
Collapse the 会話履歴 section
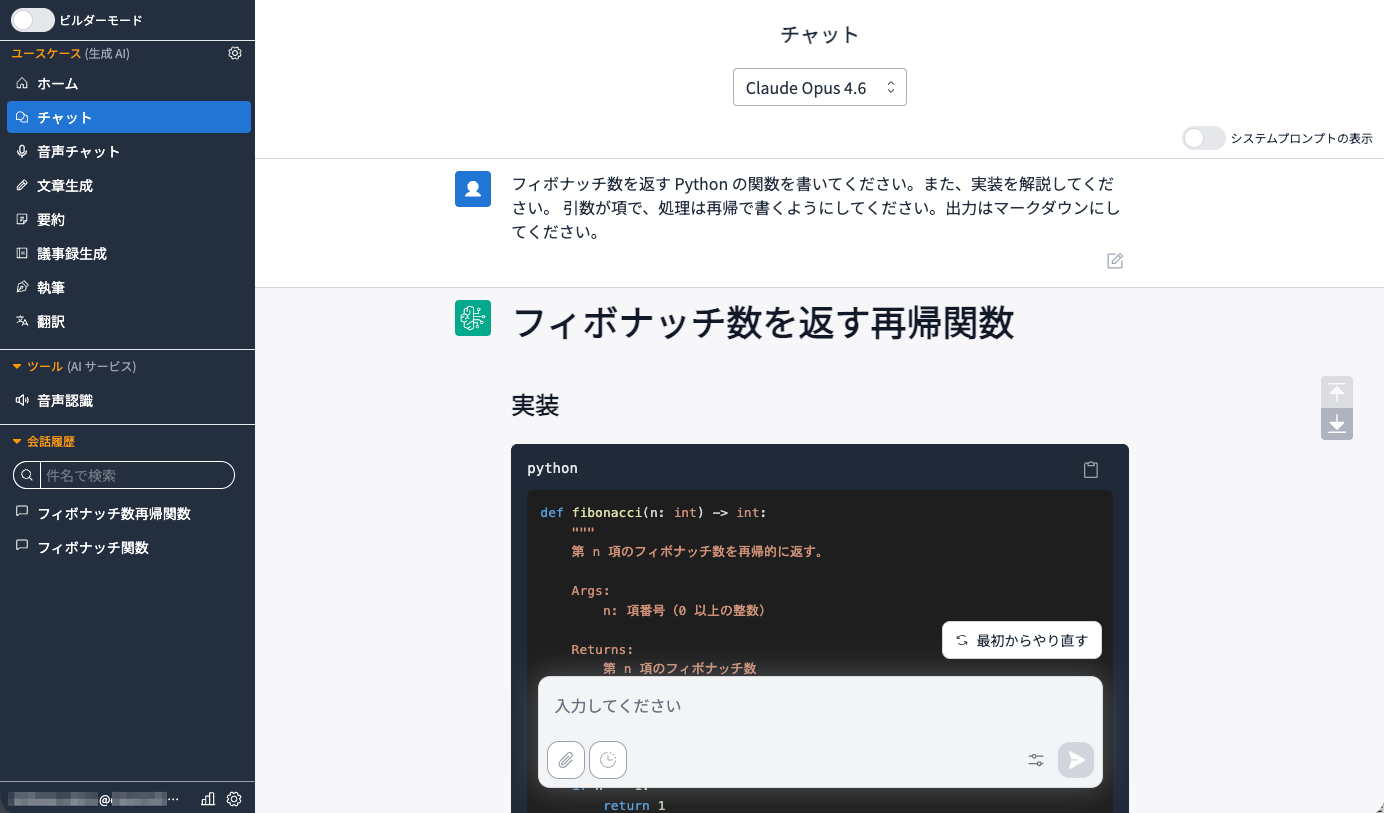43,441
